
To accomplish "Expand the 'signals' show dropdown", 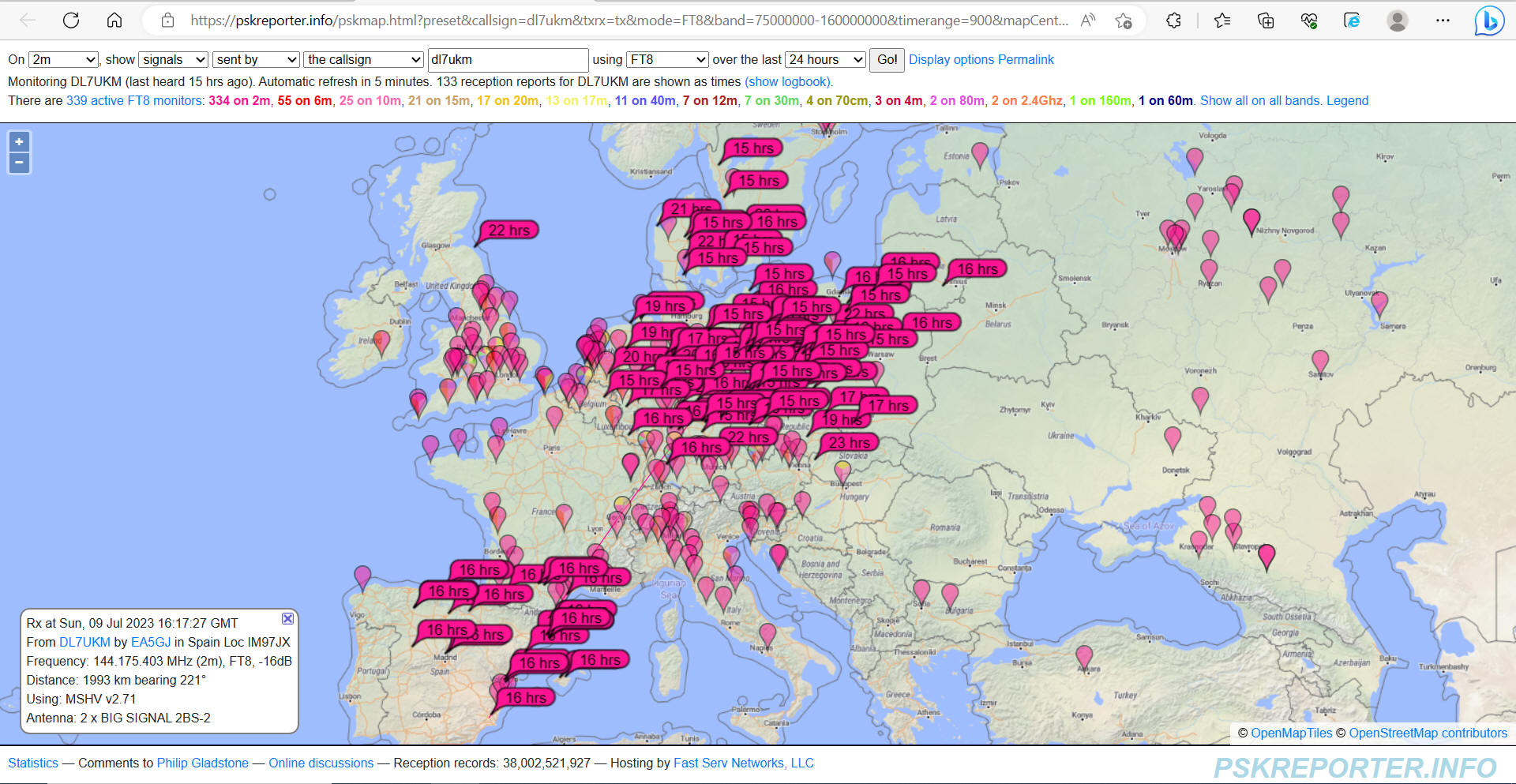I will pyautogui.click(x=173, y=60).
